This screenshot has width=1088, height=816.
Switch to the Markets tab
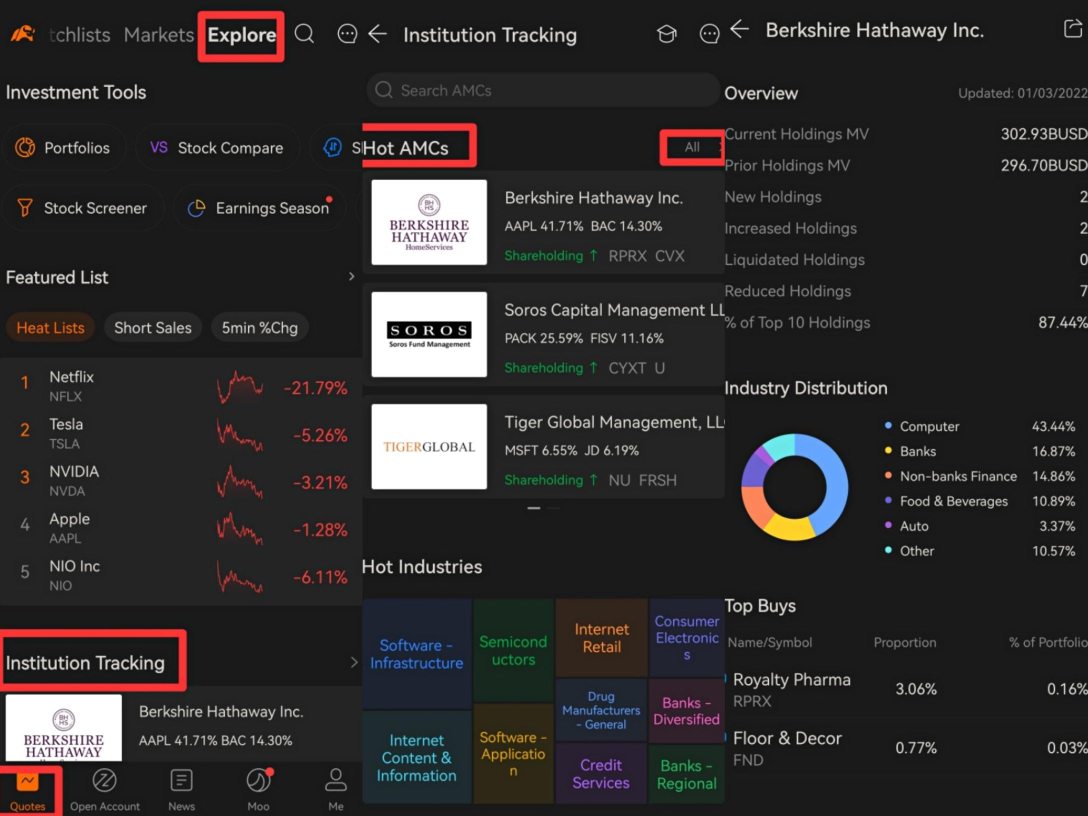[159, 35]
